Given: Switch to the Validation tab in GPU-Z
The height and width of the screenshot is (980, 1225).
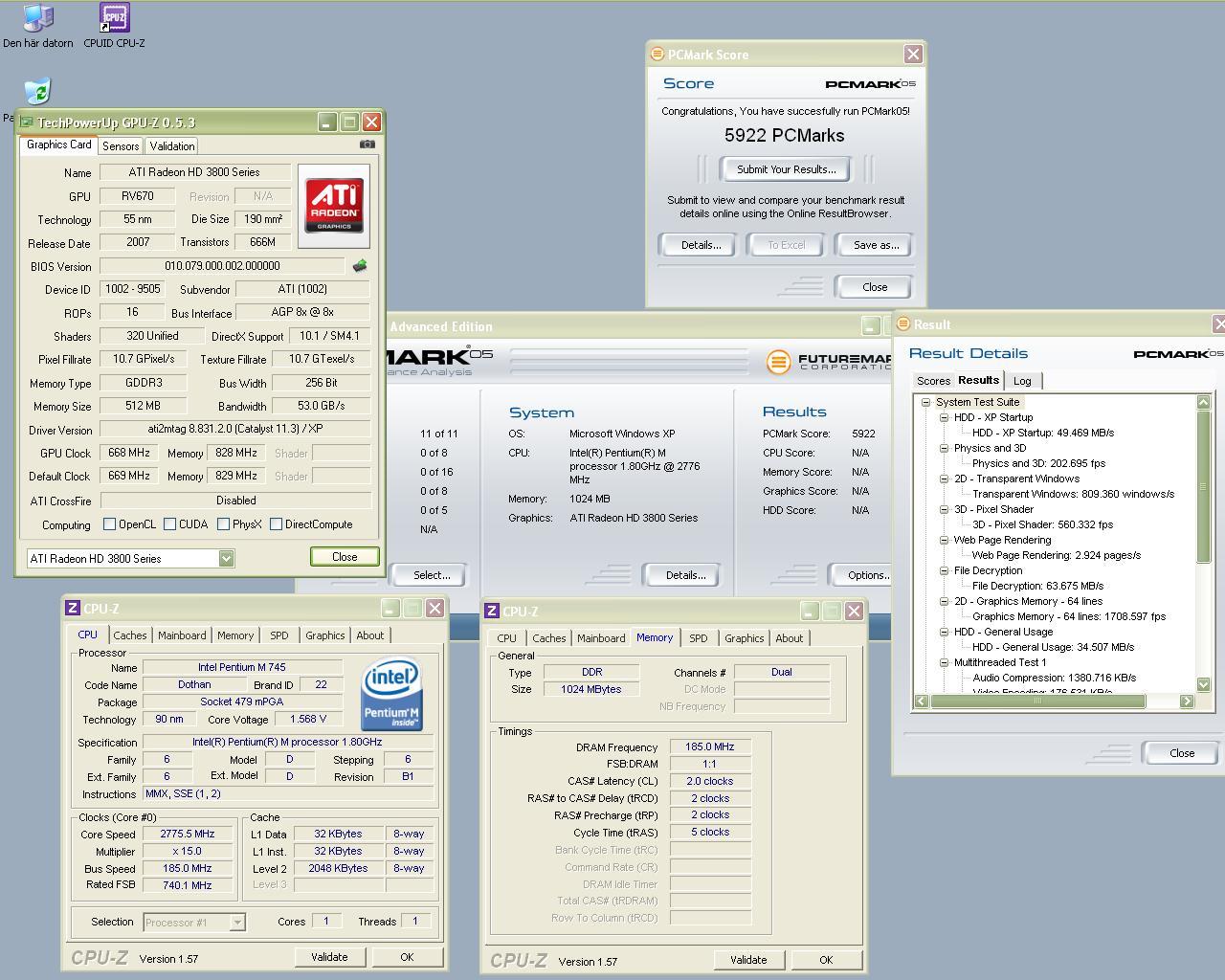Looking at the screenshot, I should point(172,146).
